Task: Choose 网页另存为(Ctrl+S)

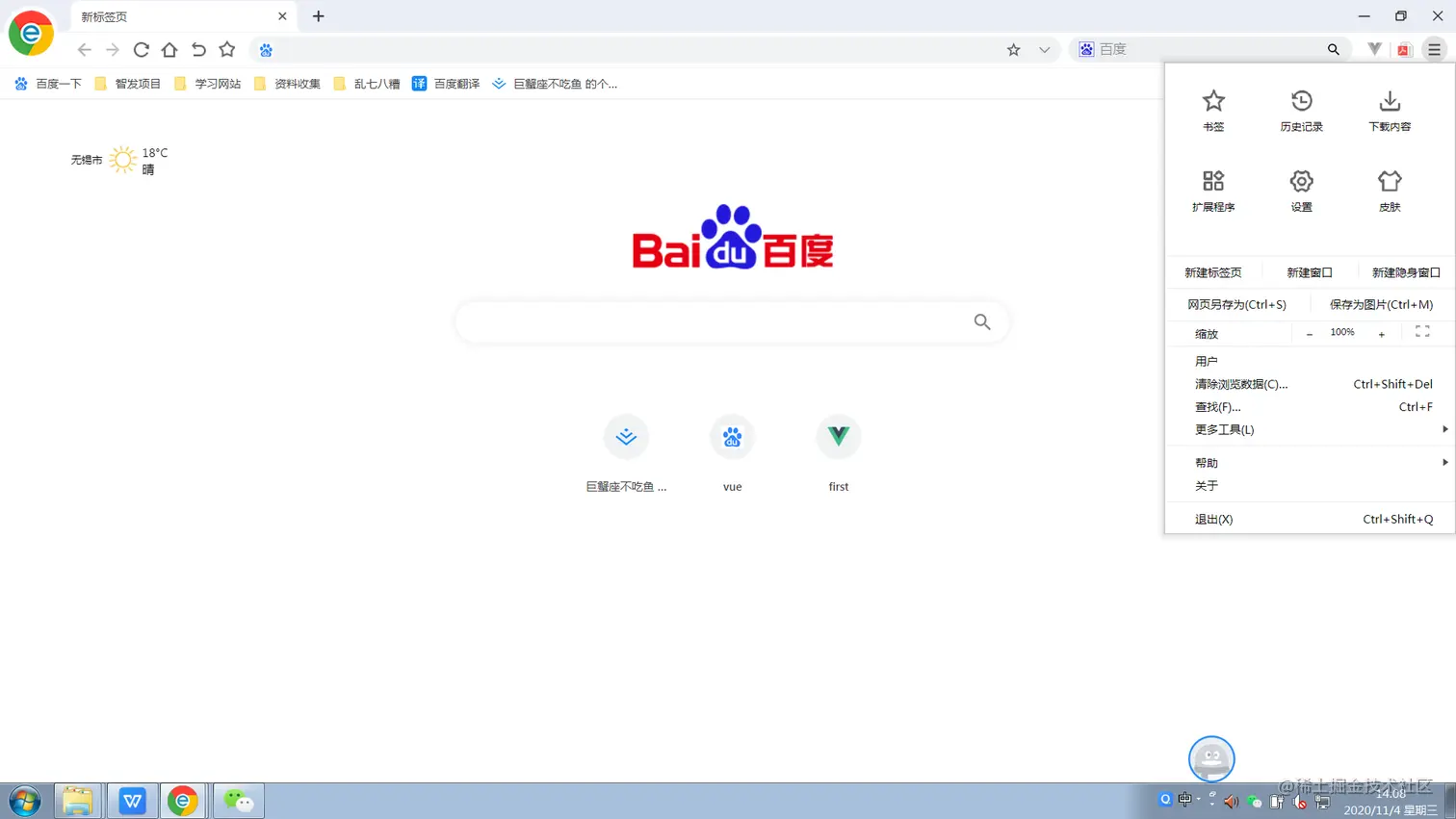Action: 1236,304
